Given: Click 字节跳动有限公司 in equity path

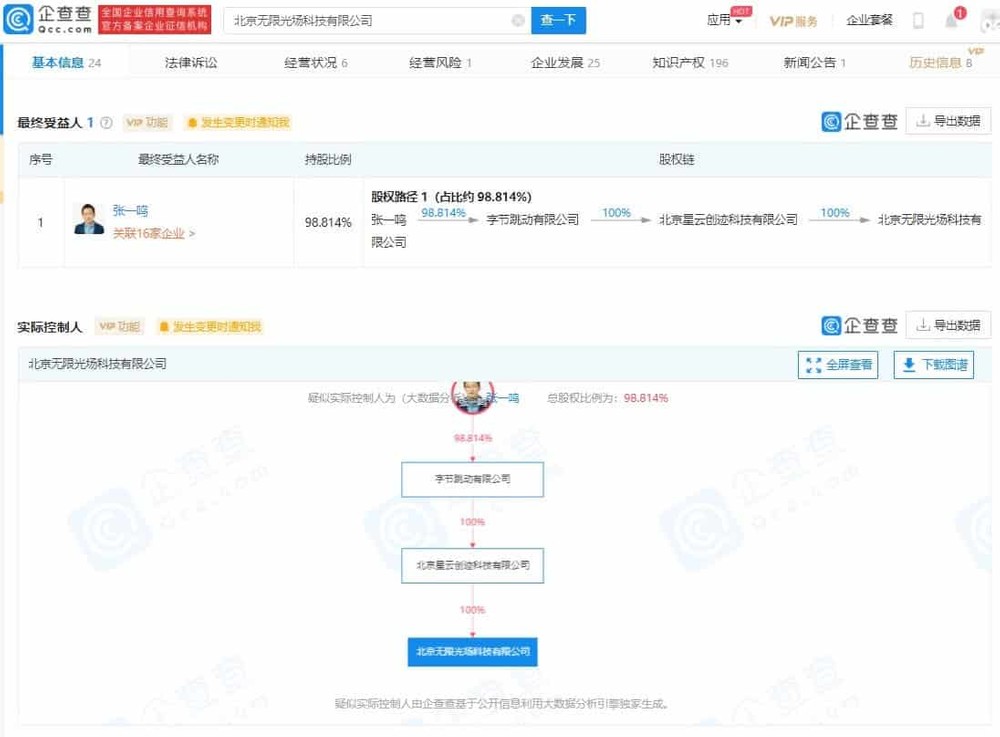Looking at the screenshot, I should click(533, 219).
